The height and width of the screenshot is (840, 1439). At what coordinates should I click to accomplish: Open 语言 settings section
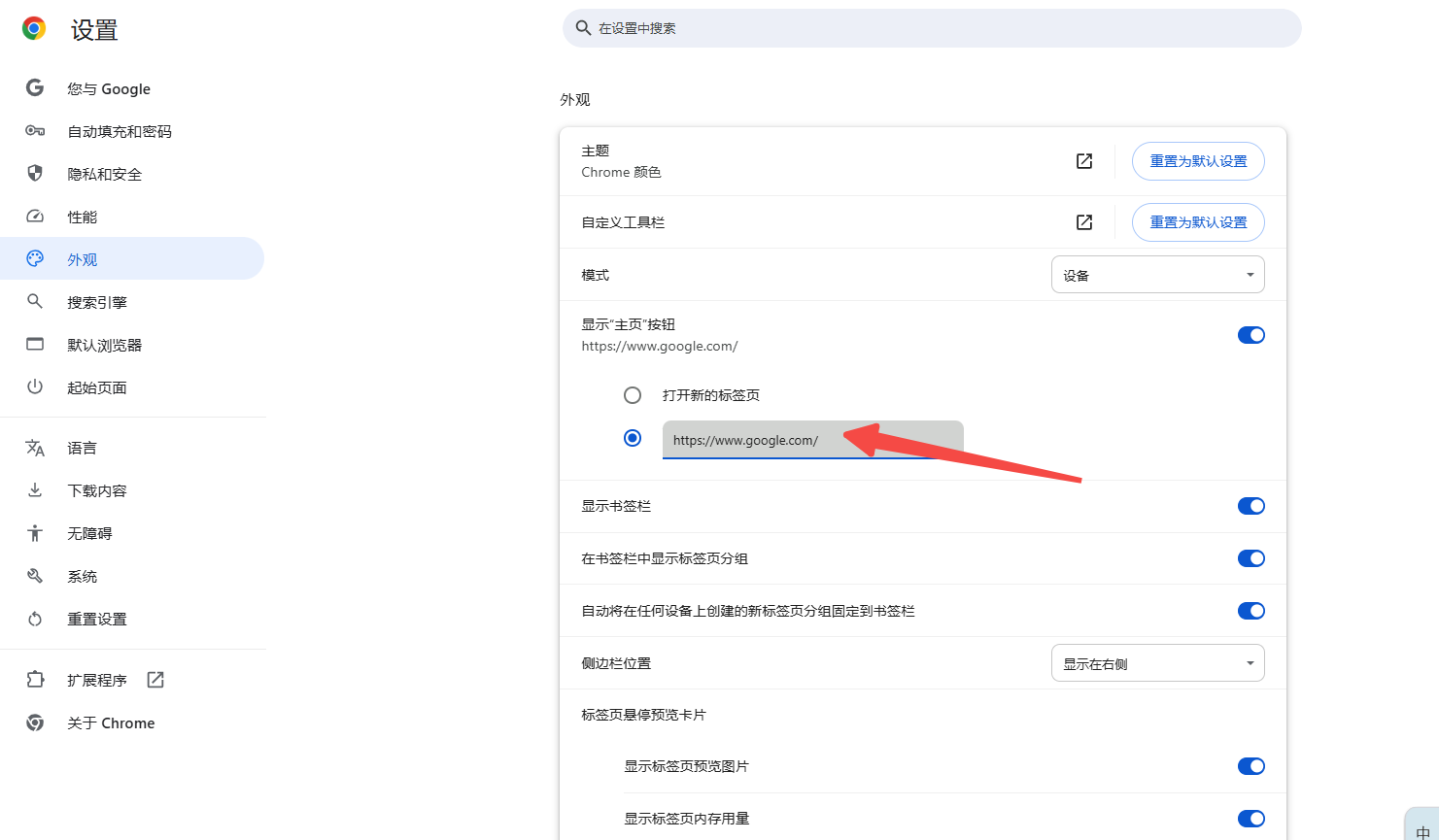(x=132, y=448)
